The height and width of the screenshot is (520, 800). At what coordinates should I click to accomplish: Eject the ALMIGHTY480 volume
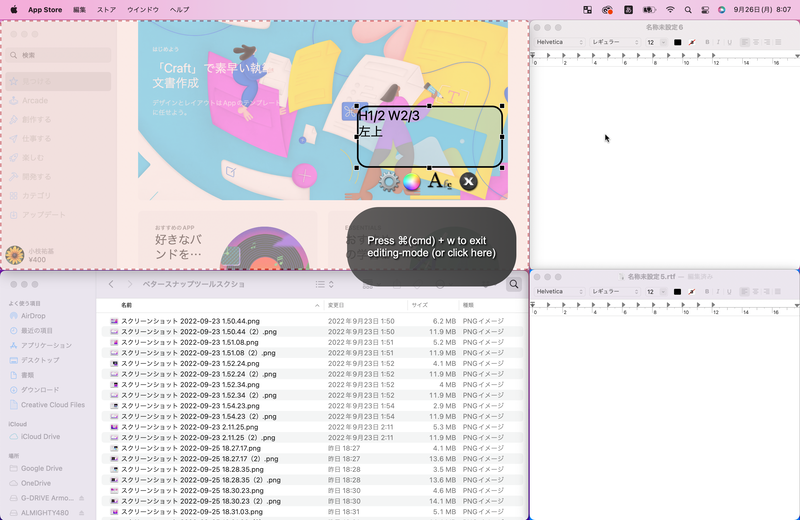point(82,513)
